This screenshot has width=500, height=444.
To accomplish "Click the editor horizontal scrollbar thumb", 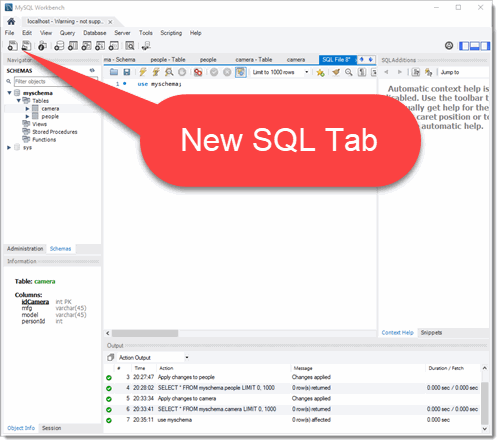I will [x=145, y=333].
